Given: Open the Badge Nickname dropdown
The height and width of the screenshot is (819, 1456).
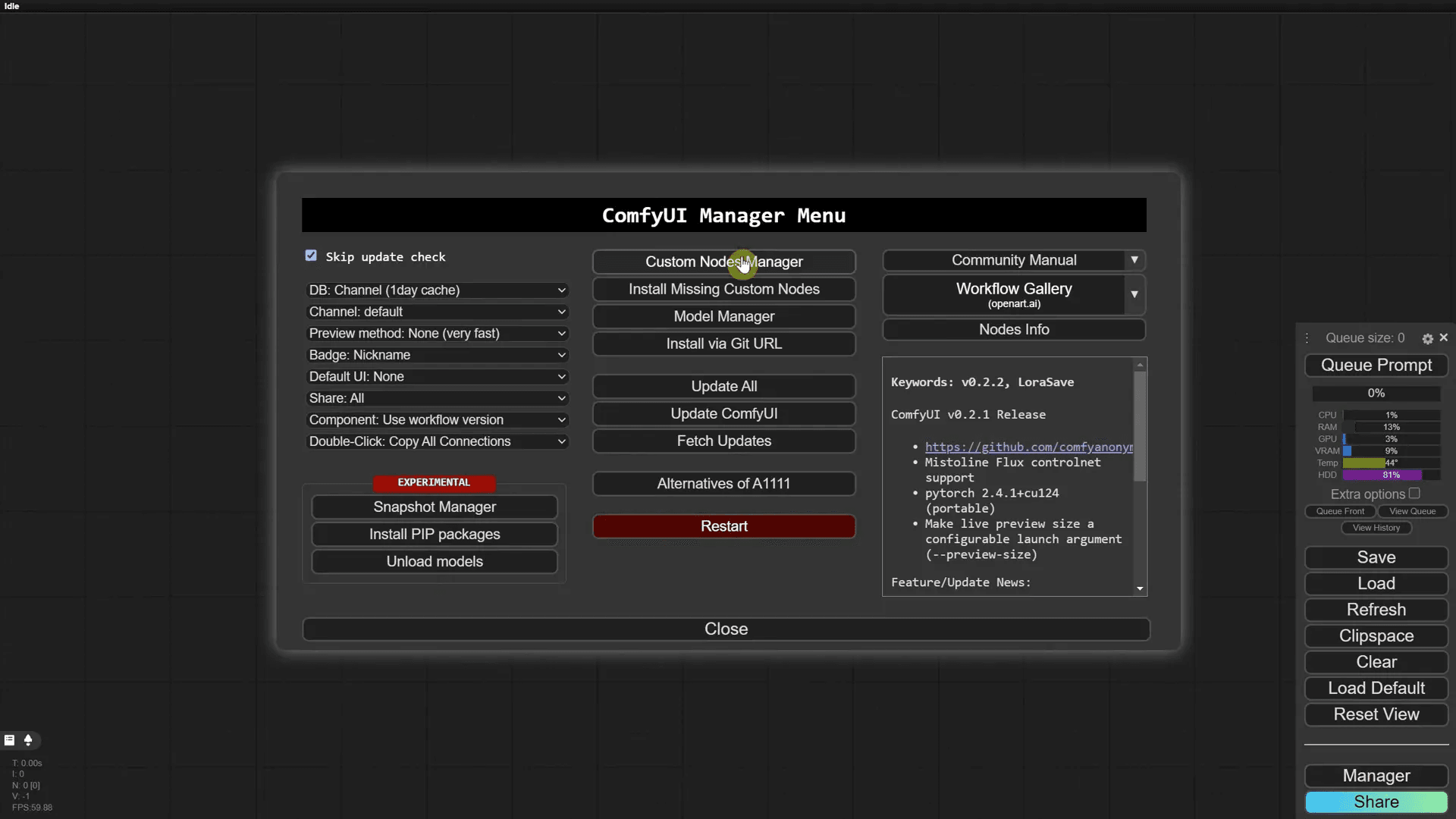Looking at the screenshot, I should pos(437,355).
